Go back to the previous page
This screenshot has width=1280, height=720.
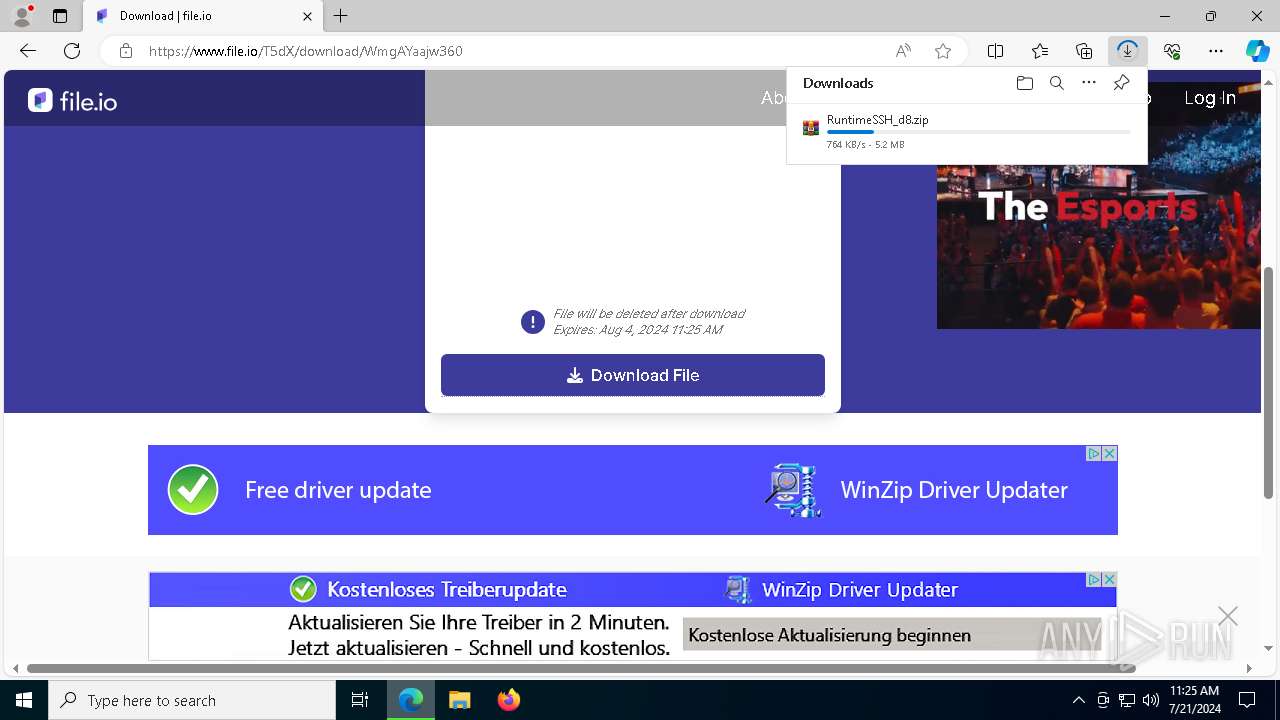coord(28,51)
